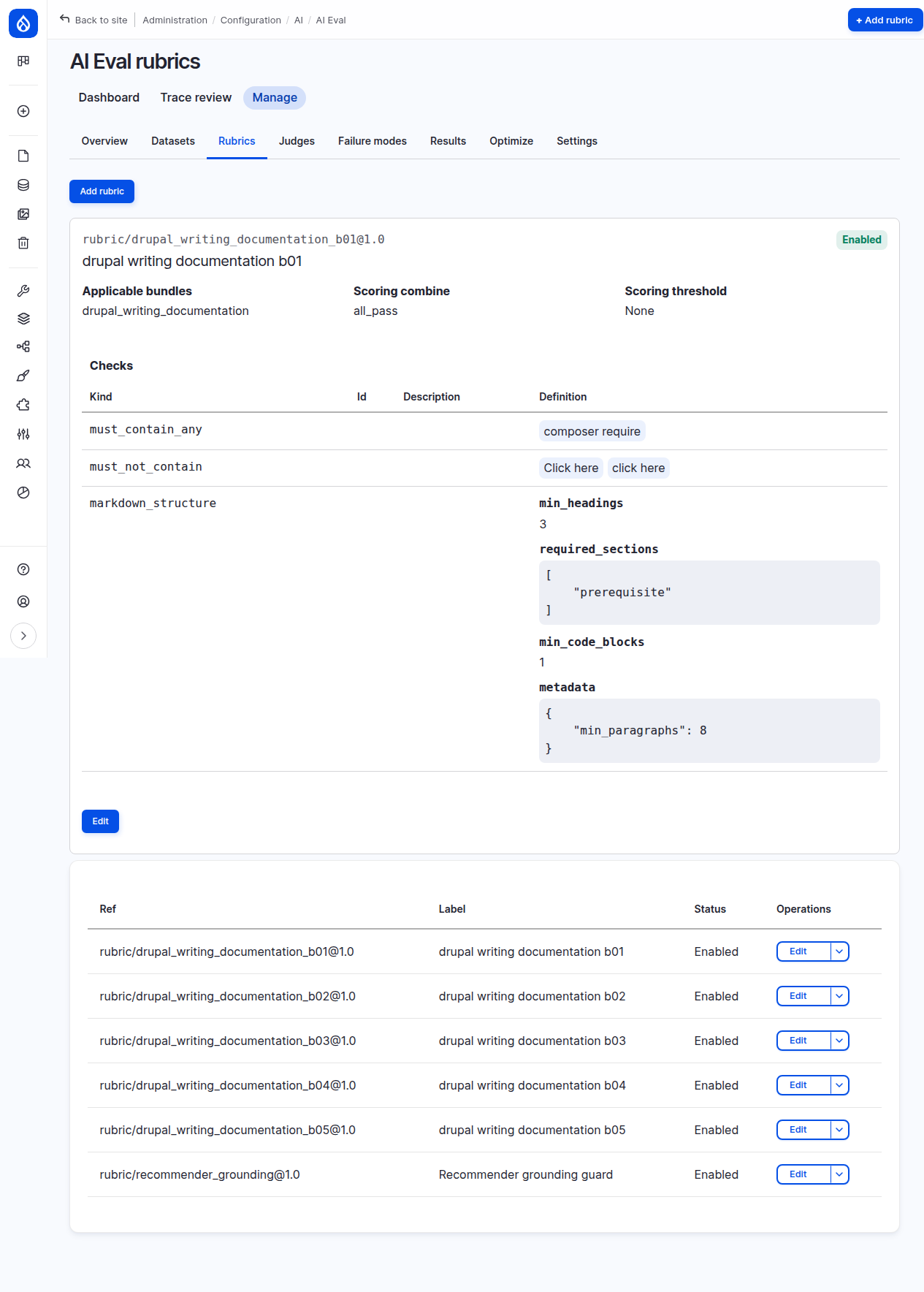Click the top-right + Add rubric button
The width and height of the screenshot is (924, 1292).
pos(885,20)
